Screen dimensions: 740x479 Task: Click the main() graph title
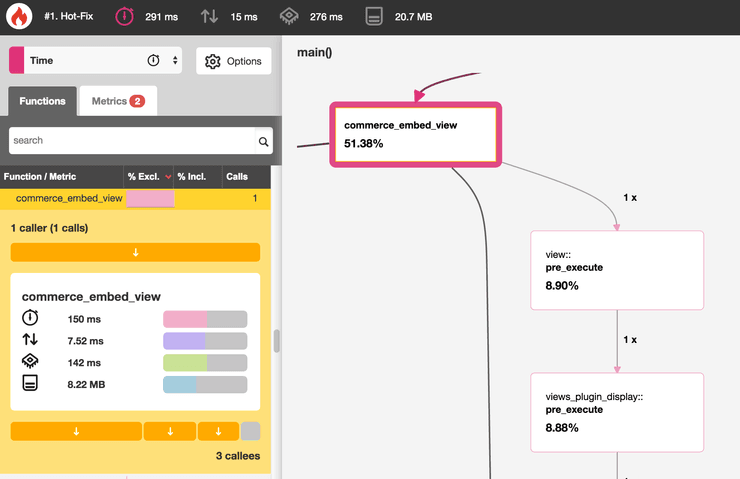tap(314, 52)
